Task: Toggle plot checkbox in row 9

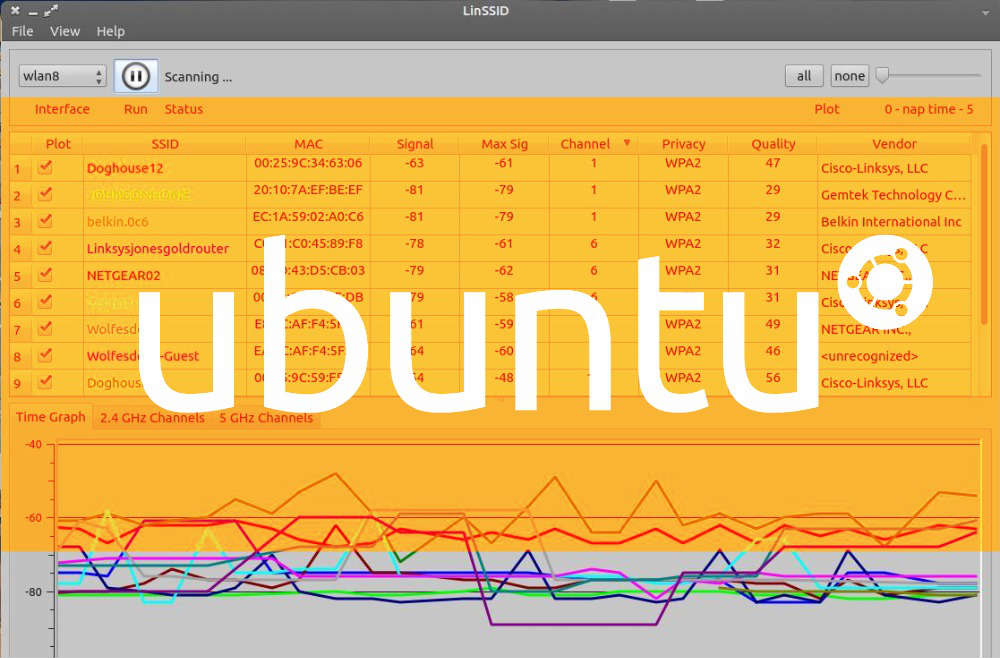Action: [x=45, y=382]
